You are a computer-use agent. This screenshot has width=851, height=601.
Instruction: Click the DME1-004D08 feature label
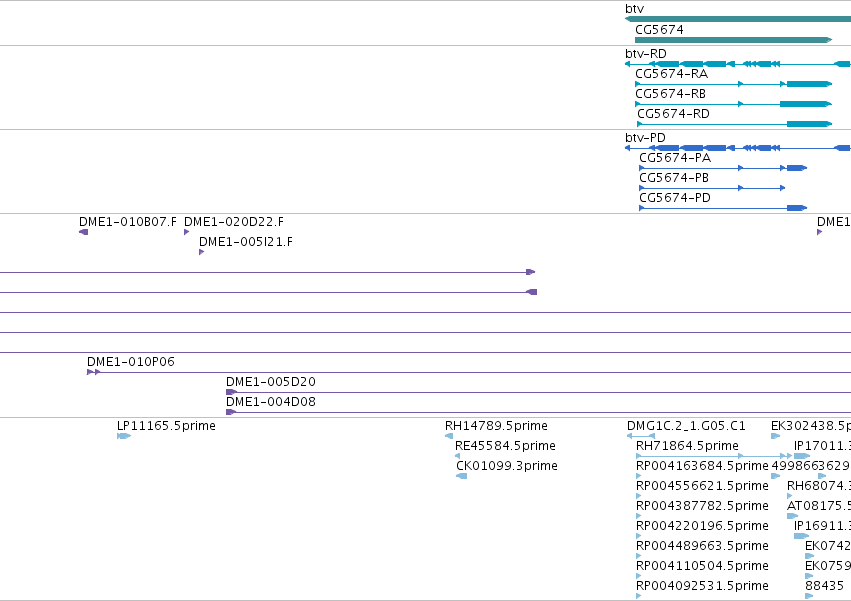pyautogui.click(x=271, y=402)
